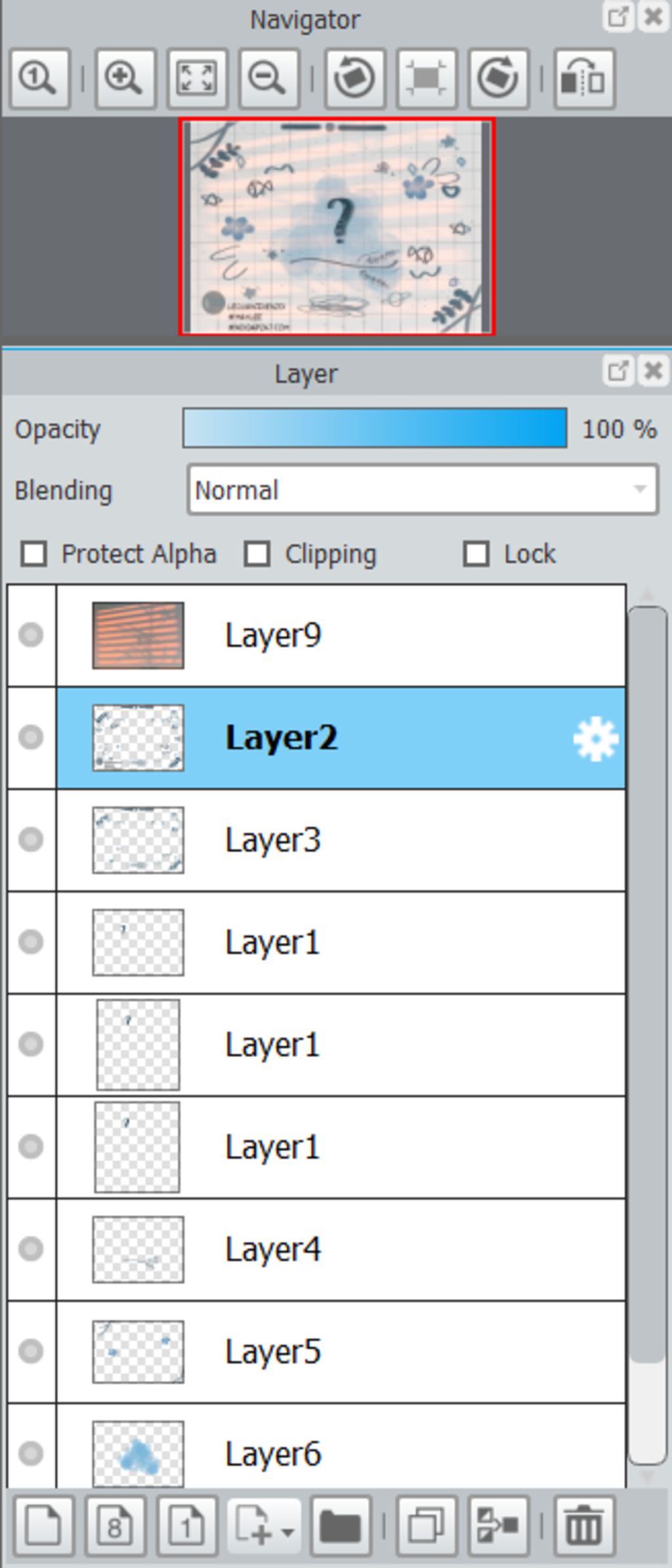672x1568 pixels.
Task: Create a new layer folder
Action: coord(341,1526)
